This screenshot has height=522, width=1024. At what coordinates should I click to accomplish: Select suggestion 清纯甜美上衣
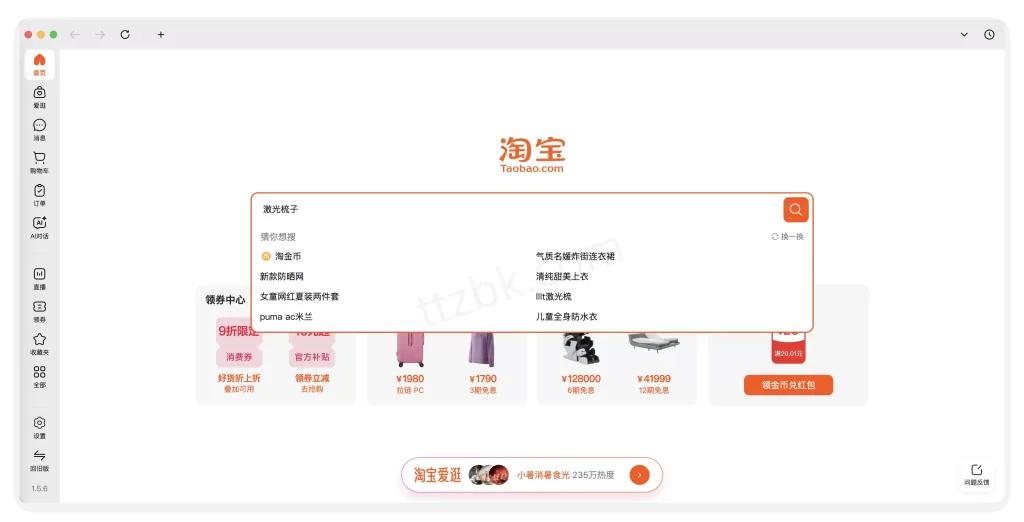click(x=562, y=276)
